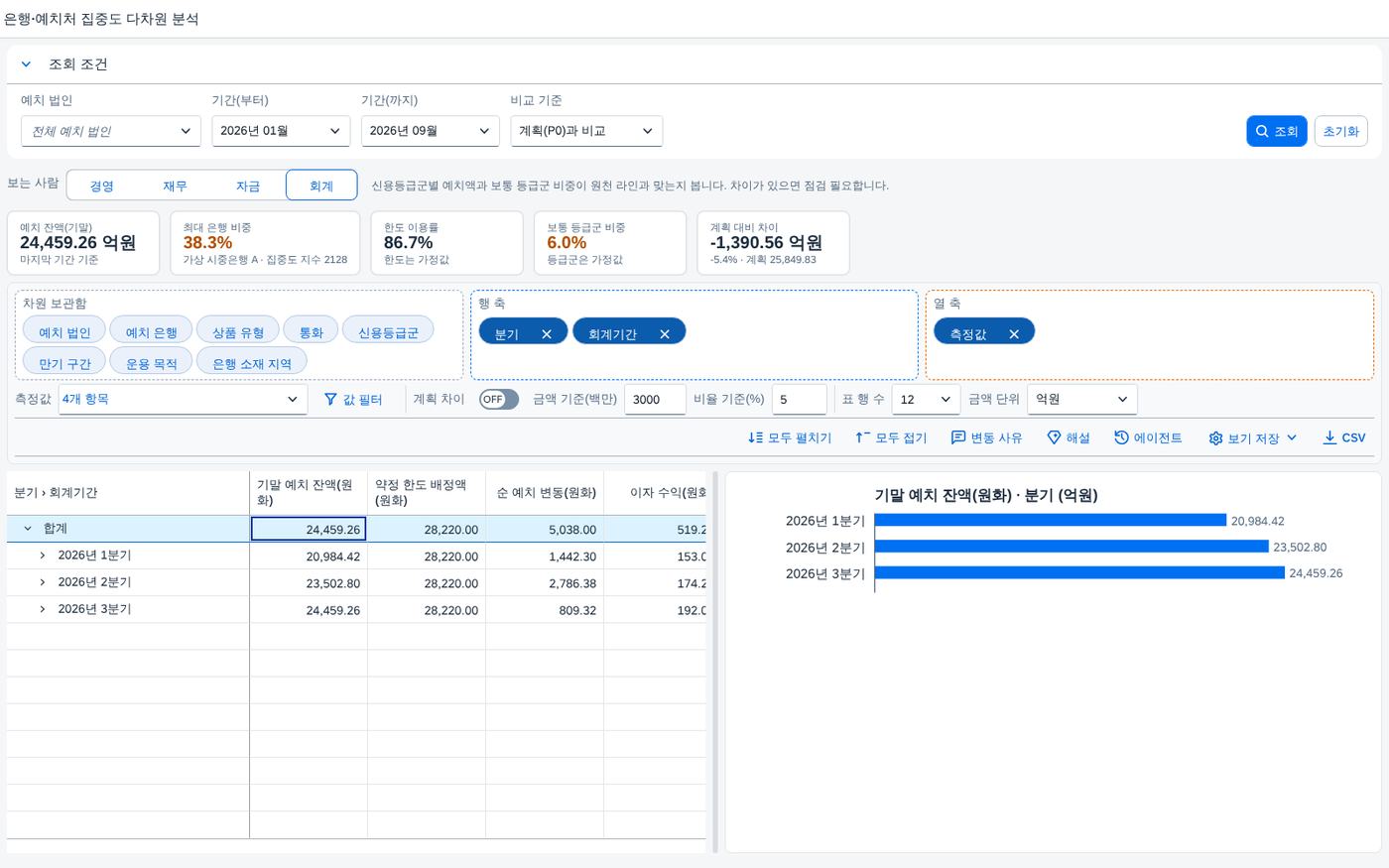Screen dimensions: 1389x868
Task: Open the 표 행 수 dropdown
Action: pos(926,399)
